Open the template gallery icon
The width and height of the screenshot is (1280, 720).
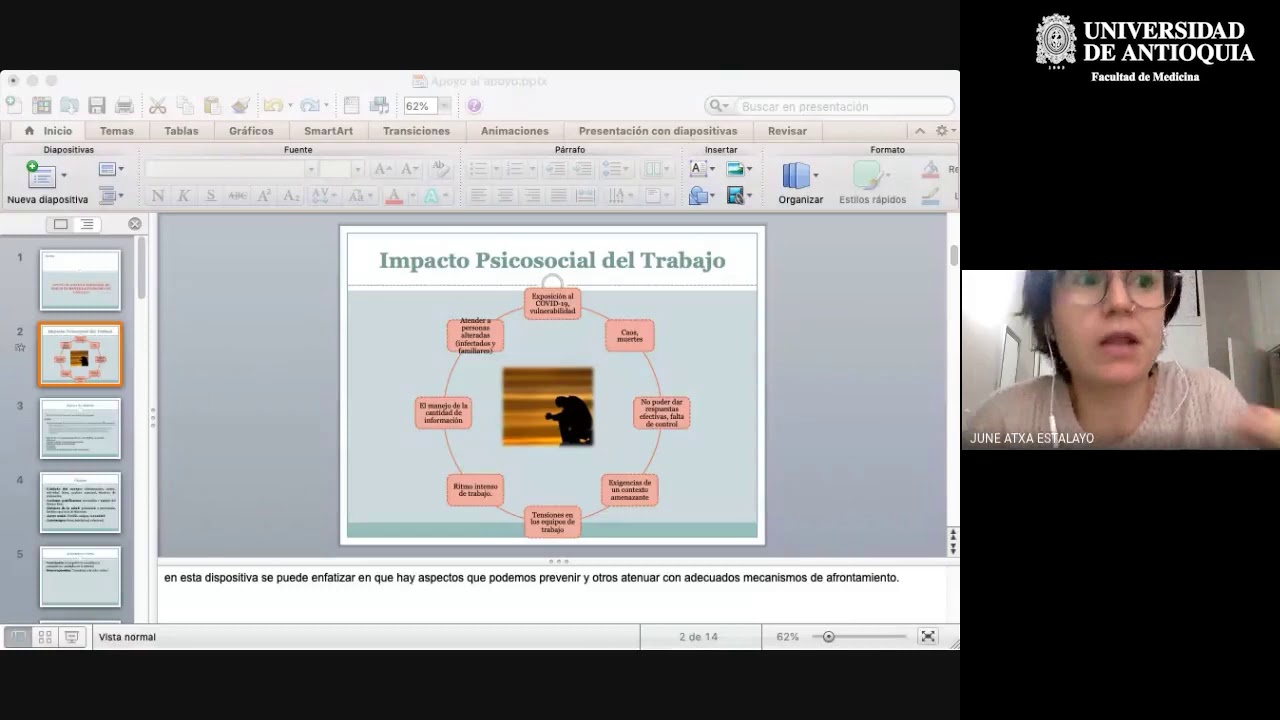[x=41, y=105]
